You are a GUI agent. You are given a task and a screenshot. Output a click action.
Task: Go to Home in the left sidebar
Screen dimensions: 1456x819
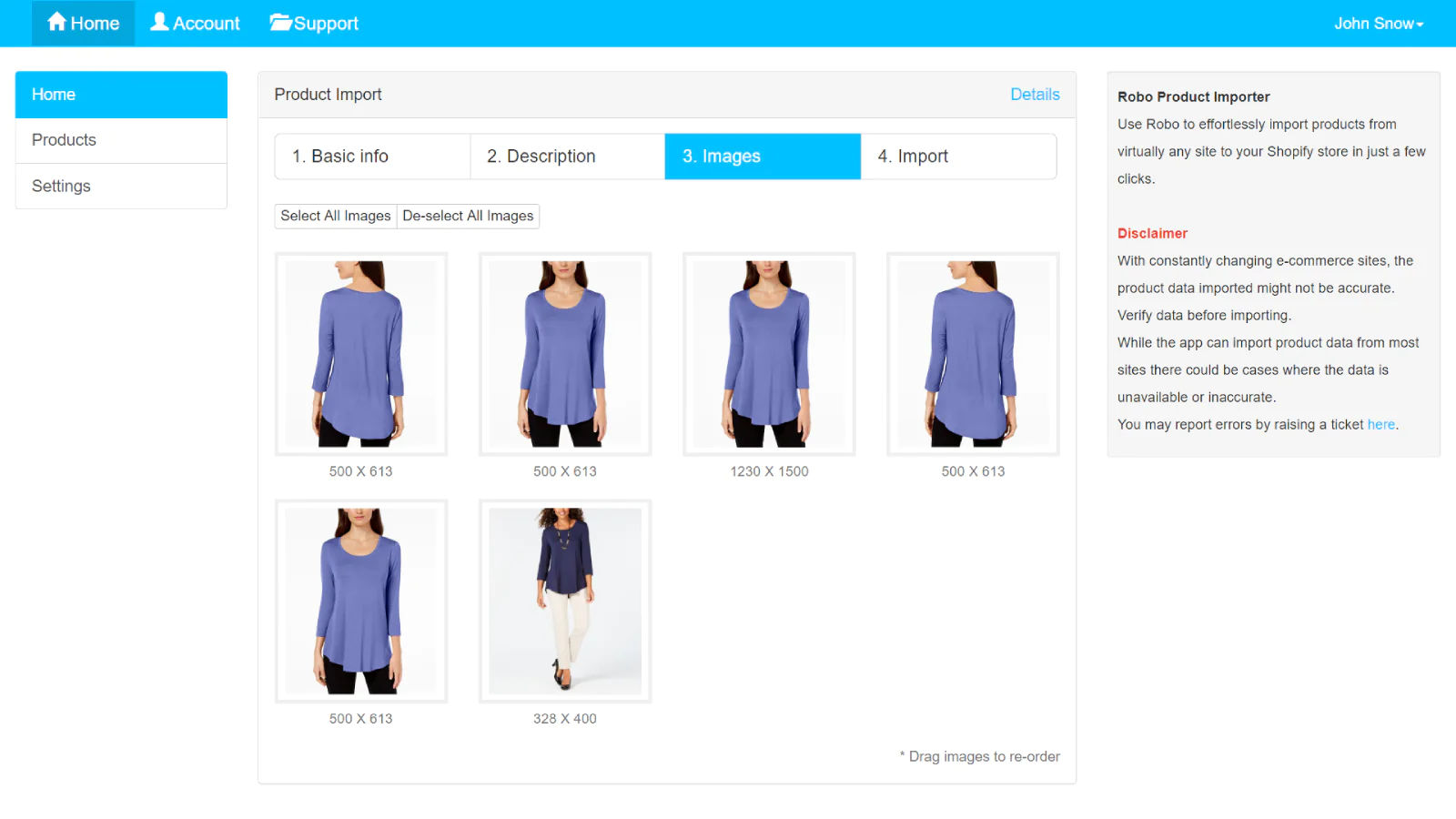(121, 95)
